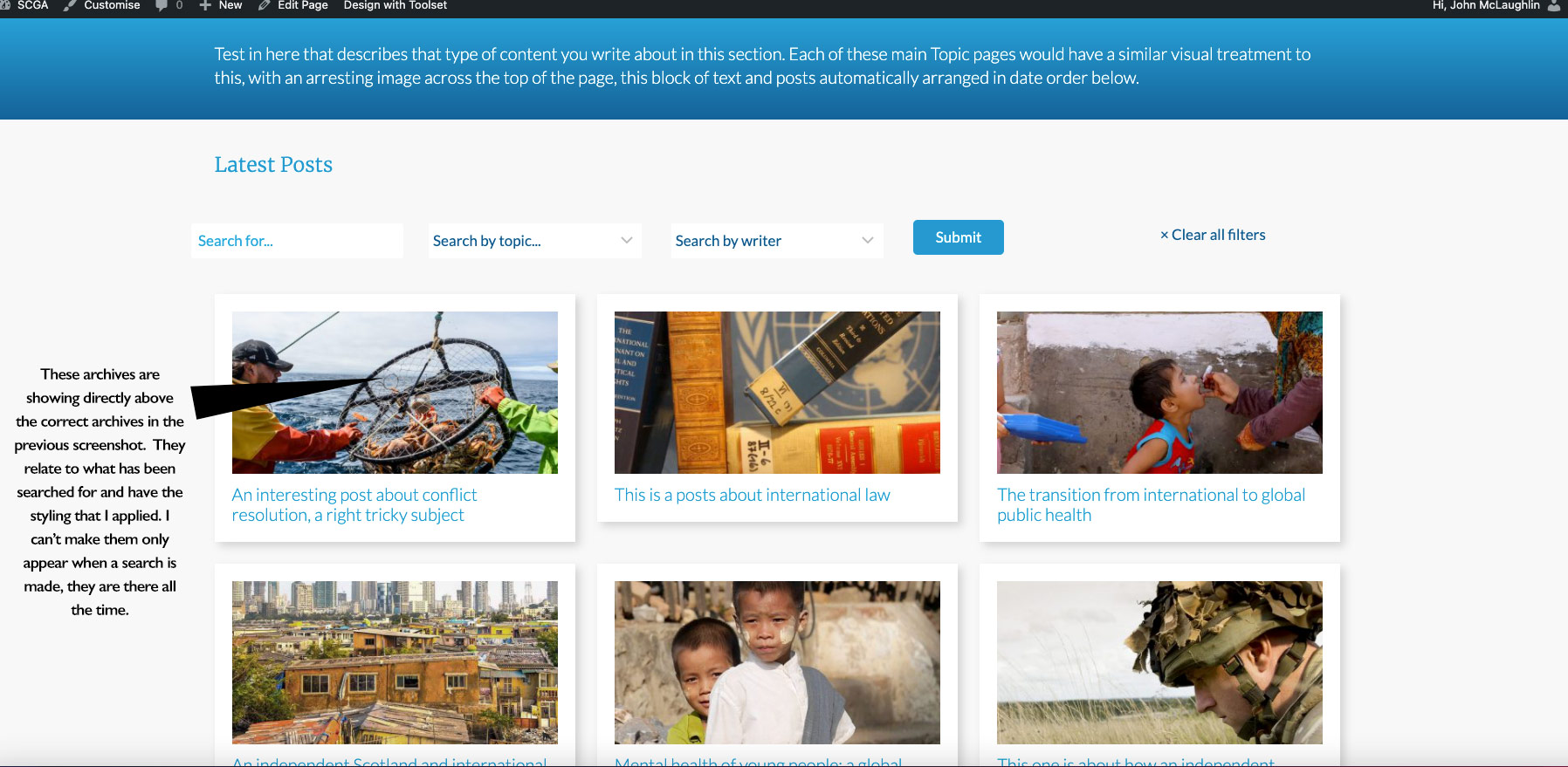Click the city slum buildings thumbnail
The width and height of the screenshot is (1568, 767).
(395, 662)
